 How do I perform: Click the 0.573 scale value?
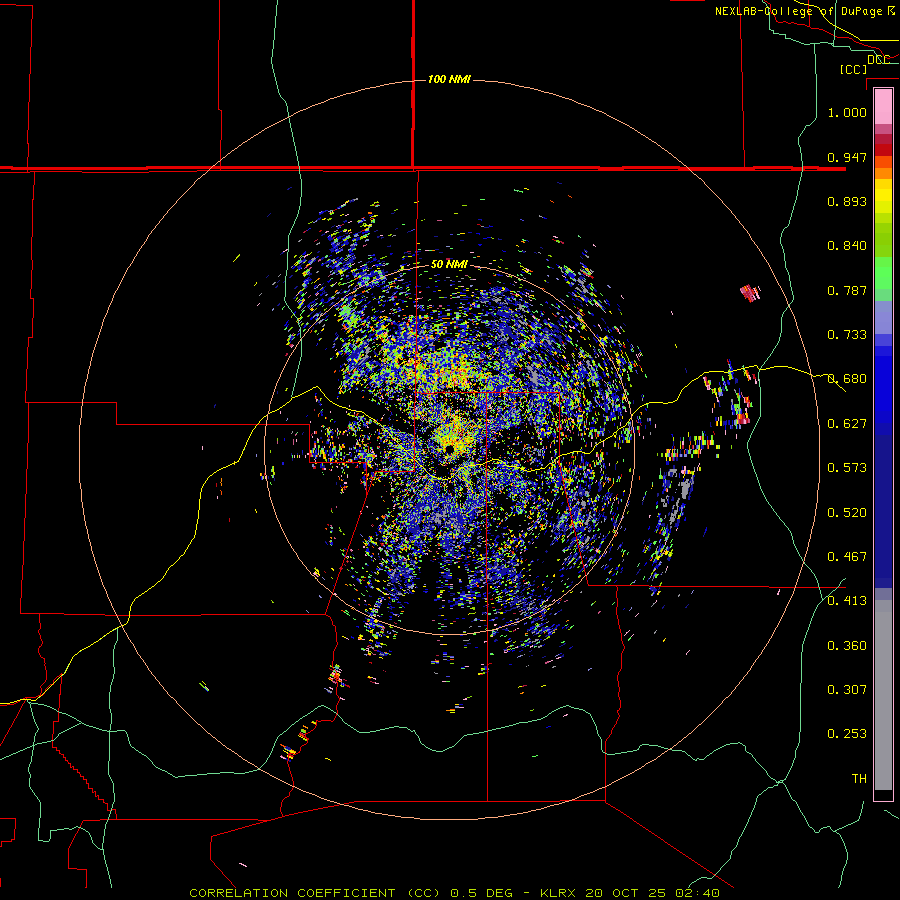click(x=847, y=468)
